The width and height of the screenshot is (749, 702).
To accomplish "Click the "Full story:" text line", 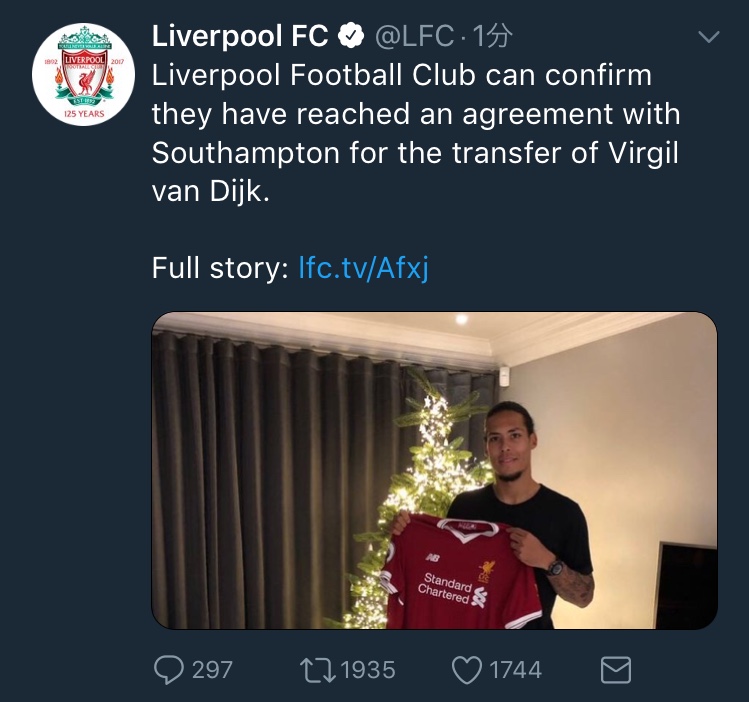I will [x=219, y=268].
